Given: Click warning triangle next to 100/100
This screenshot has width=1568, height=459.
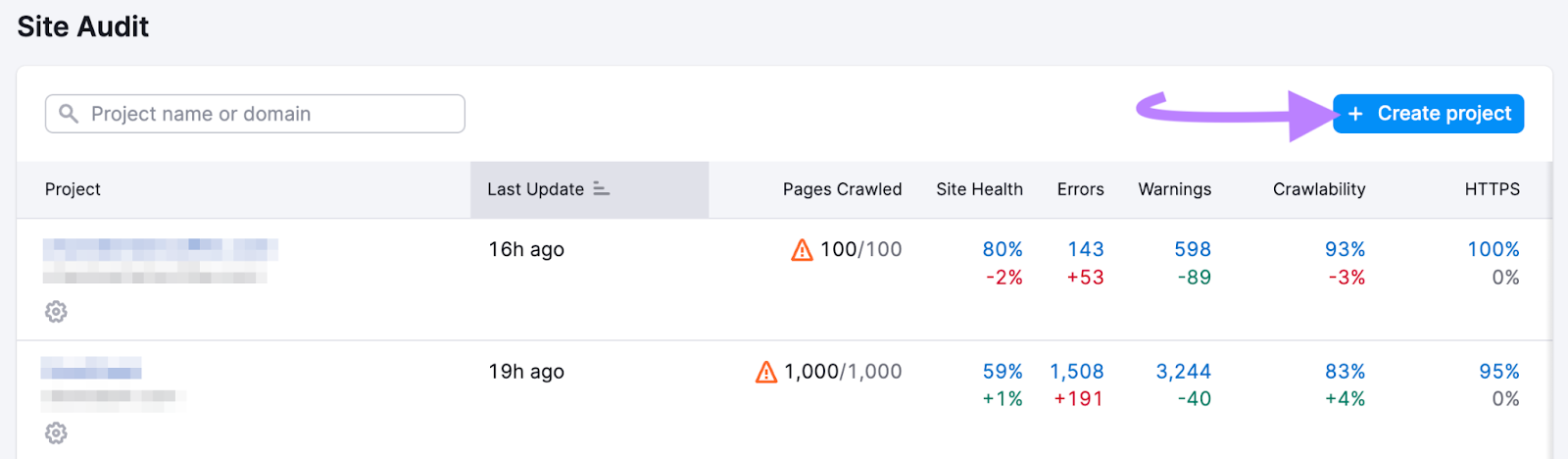Looking at the screenshot, I should 802,250.
